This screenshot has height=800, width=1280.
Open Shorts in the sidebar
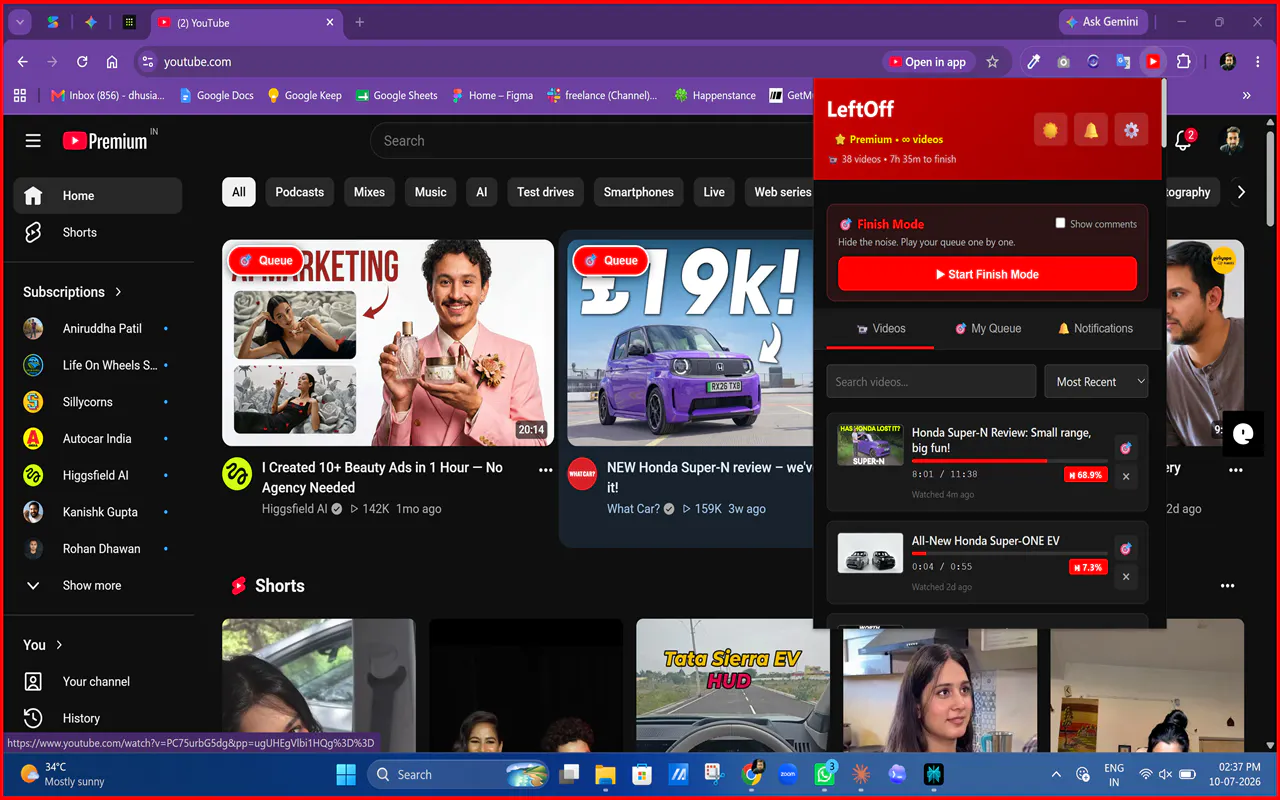click(x=98, y=232)
